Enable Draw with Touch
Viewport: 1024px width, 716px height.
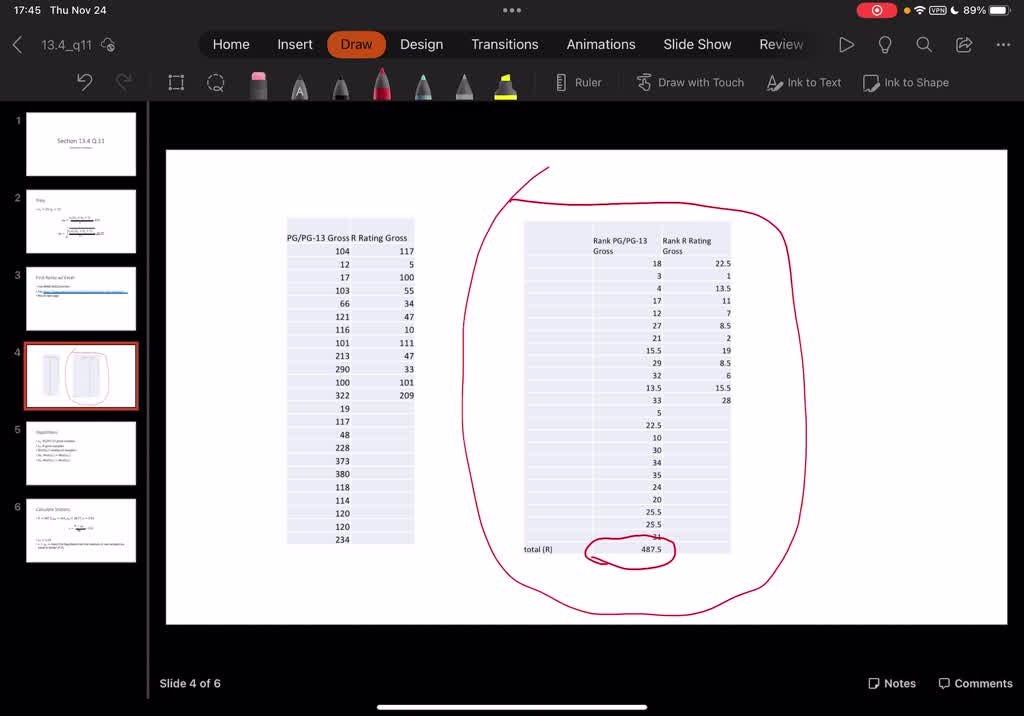690,83
